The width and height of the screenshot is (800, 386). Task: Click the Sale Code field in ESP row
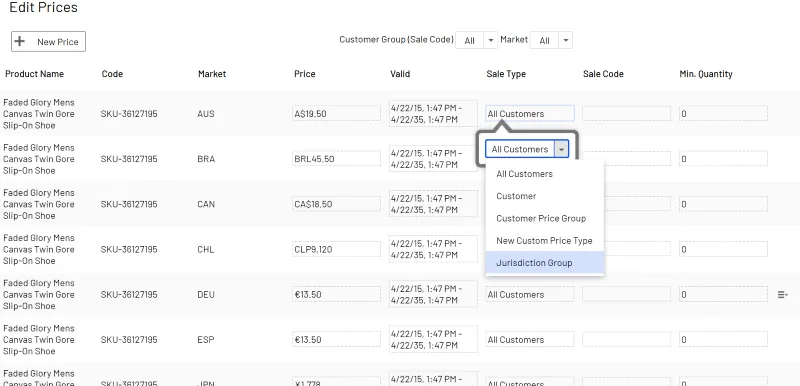click(626, 340)
